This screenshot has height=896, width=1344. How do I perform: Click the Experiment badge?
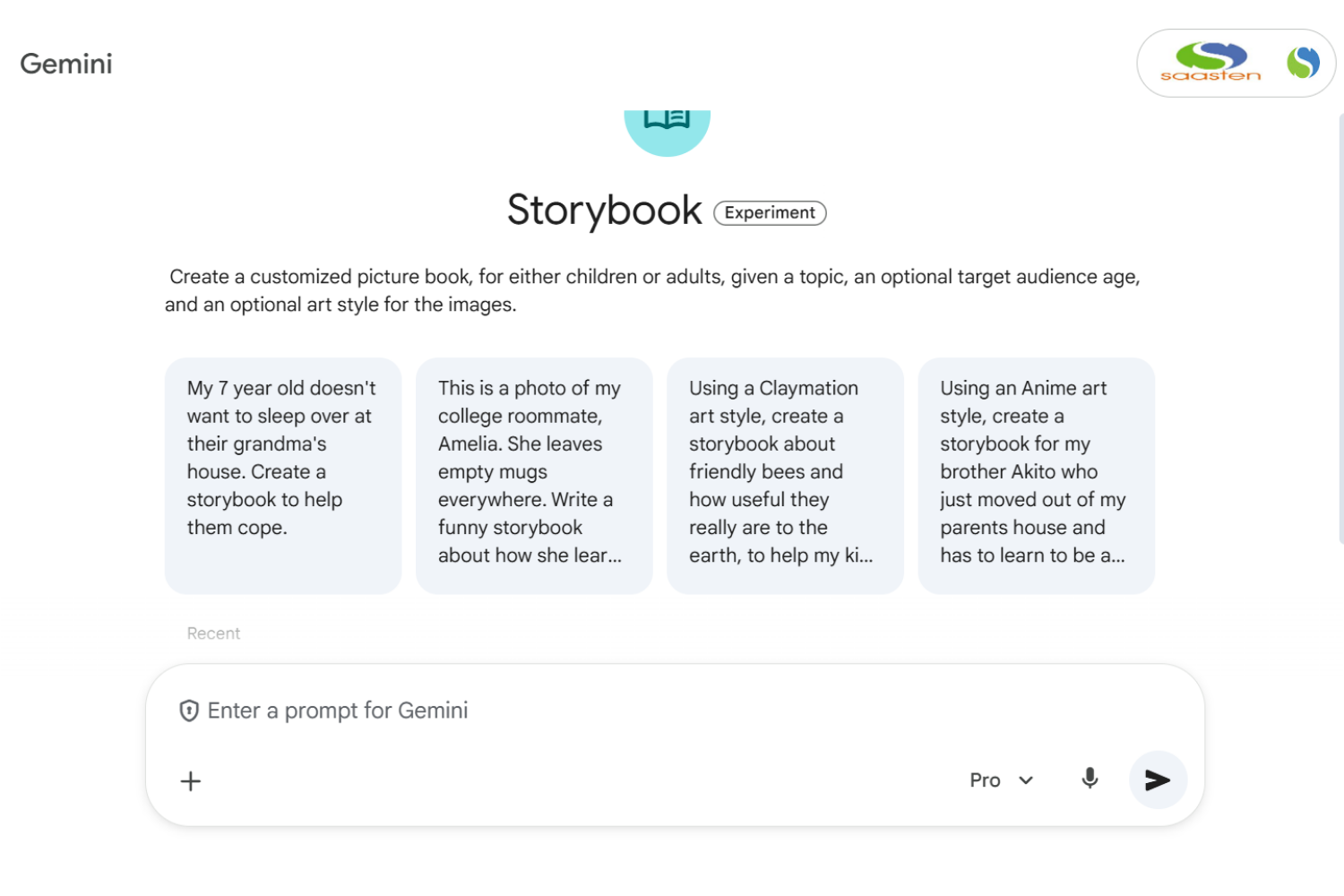770,213
